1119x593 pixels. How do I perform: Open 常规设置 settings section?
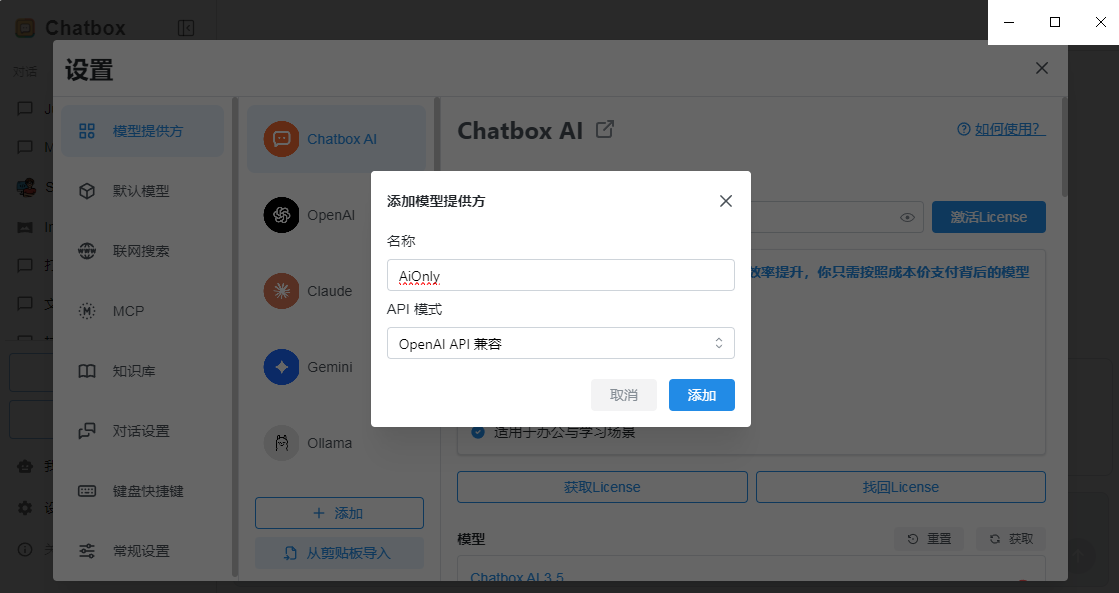pos(143,551)
